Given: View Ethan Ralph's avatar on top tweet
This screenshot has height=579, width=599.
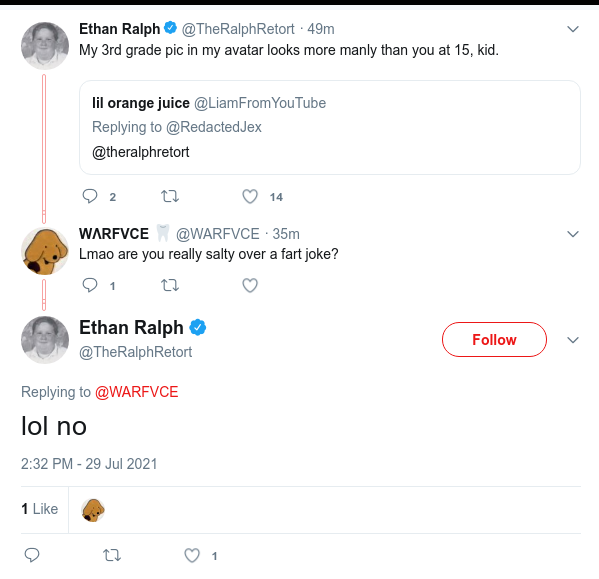Looking at the screenshot, I should (45, 46).
